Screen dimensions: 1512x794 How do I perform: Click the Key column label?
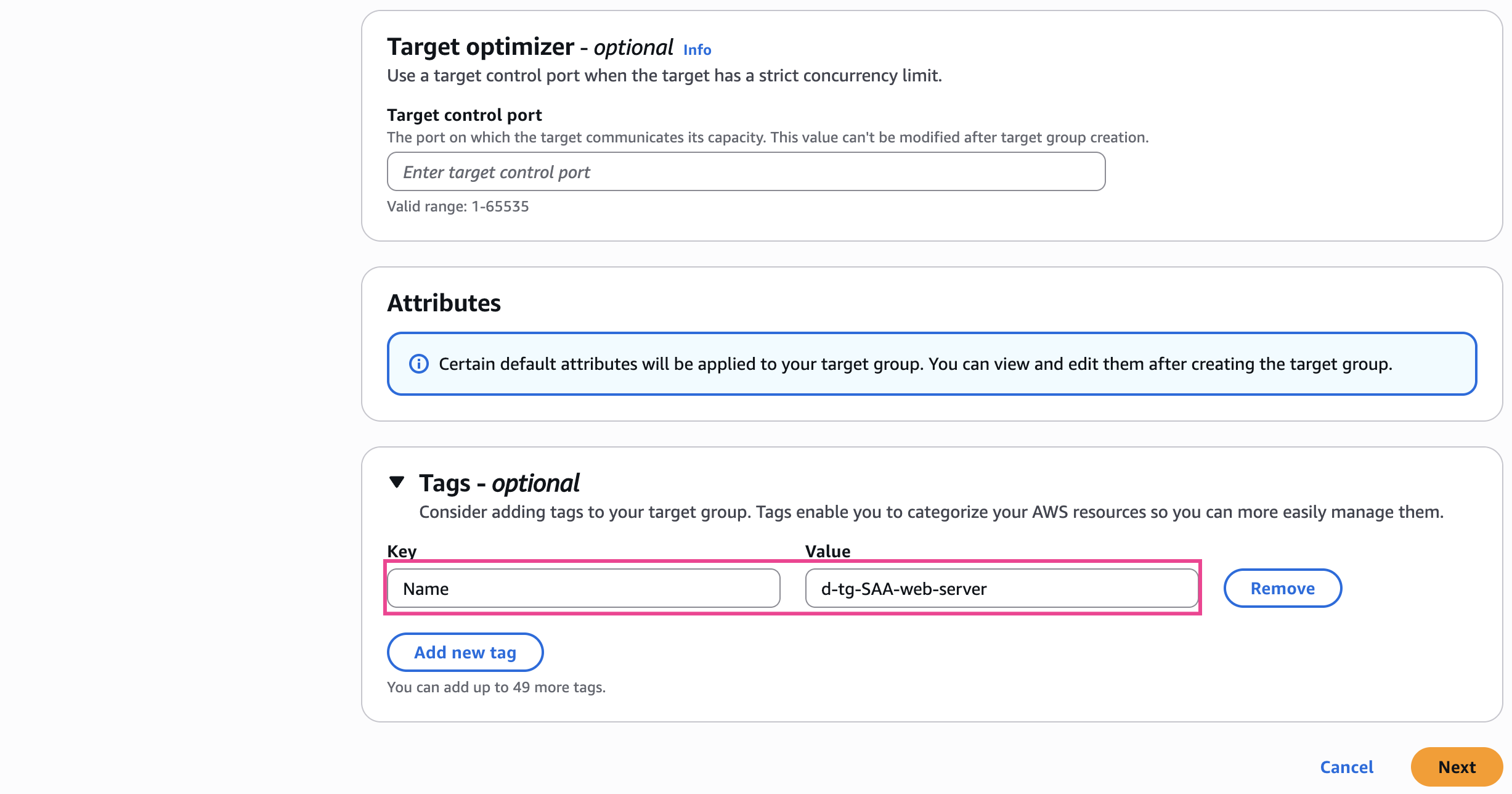402,551
